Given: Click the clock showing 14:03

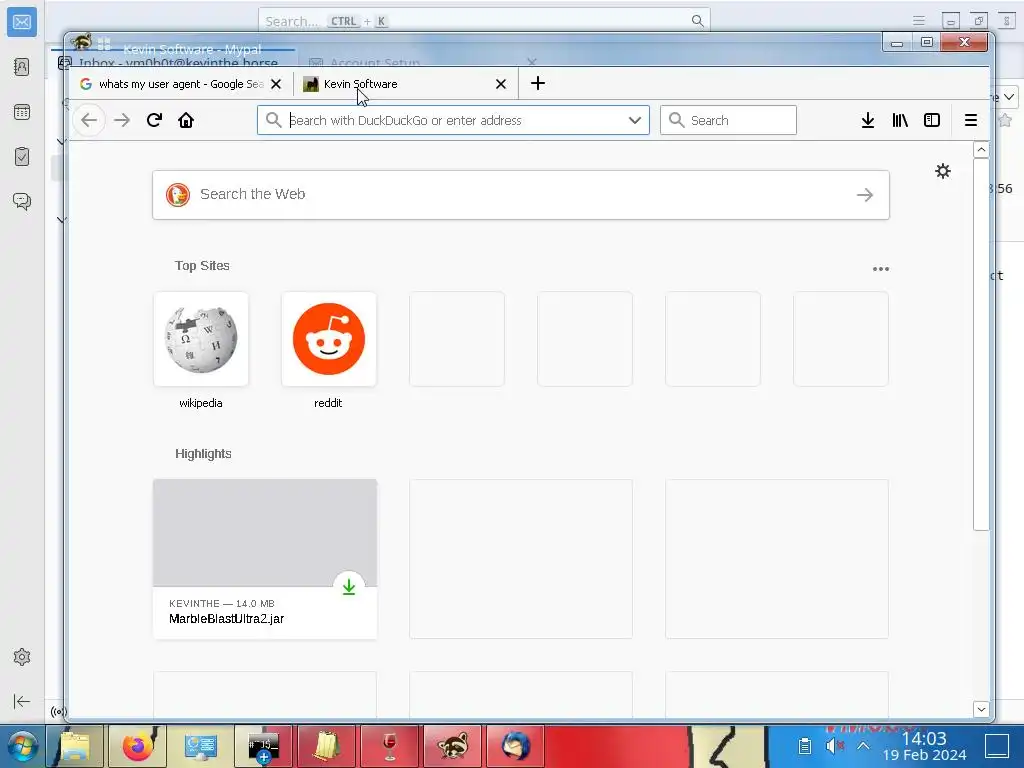Looking at the screenshot, I should pyautogui.click(x=924, y=739).
